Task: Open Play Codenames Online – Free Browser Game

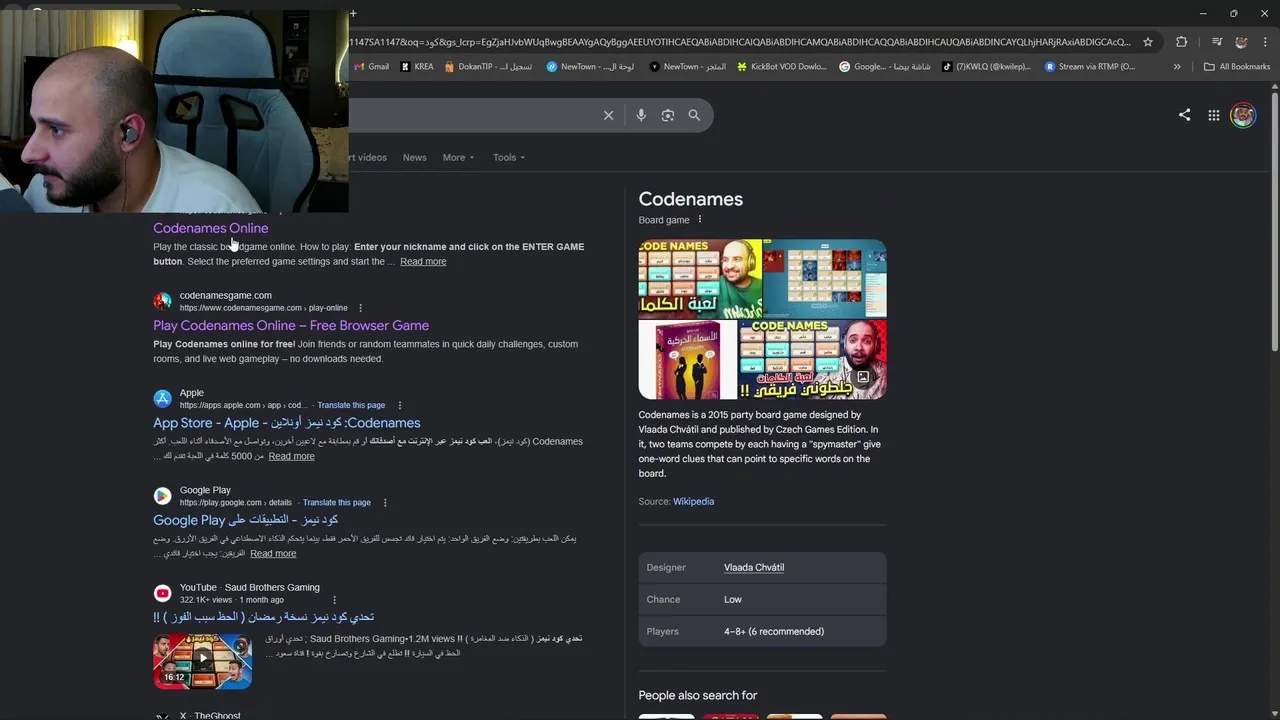Action: coord(291,325)
